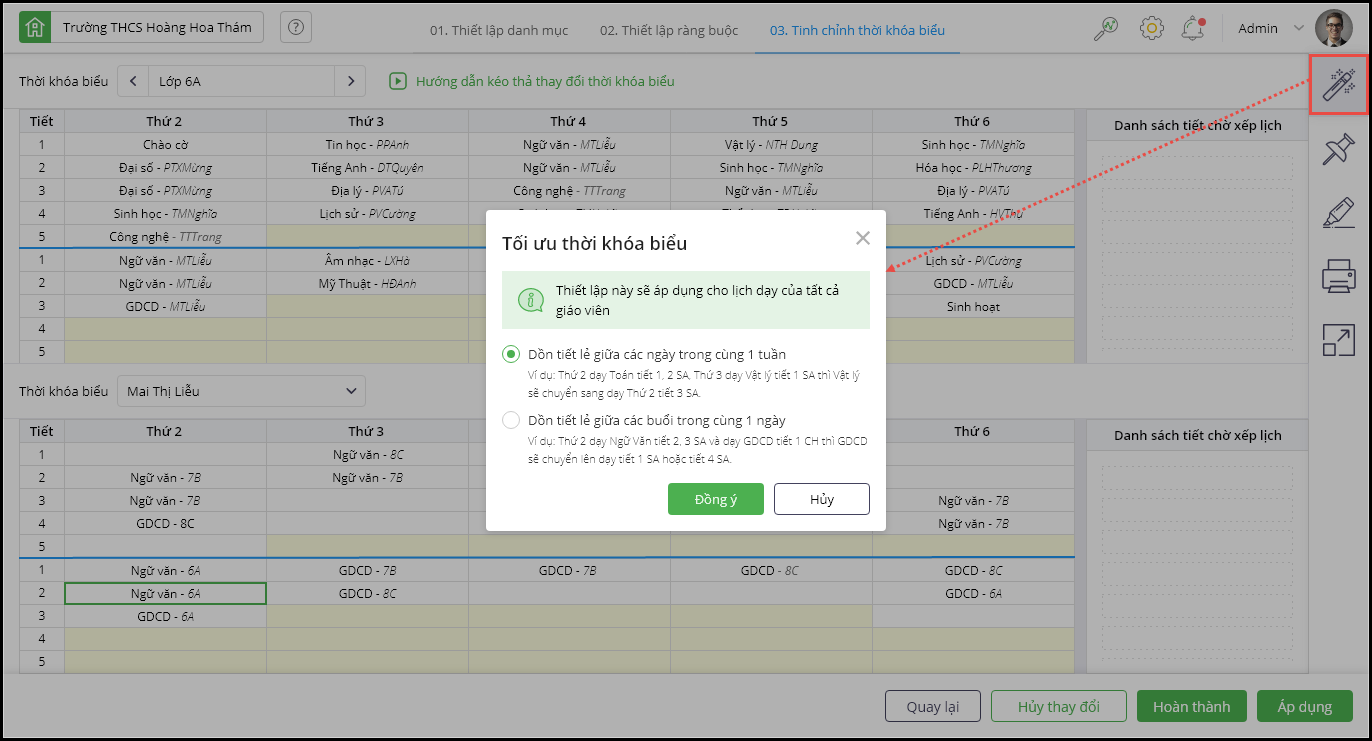Click the green home icon
The image size is (1372, 741).
coord(35,28)
